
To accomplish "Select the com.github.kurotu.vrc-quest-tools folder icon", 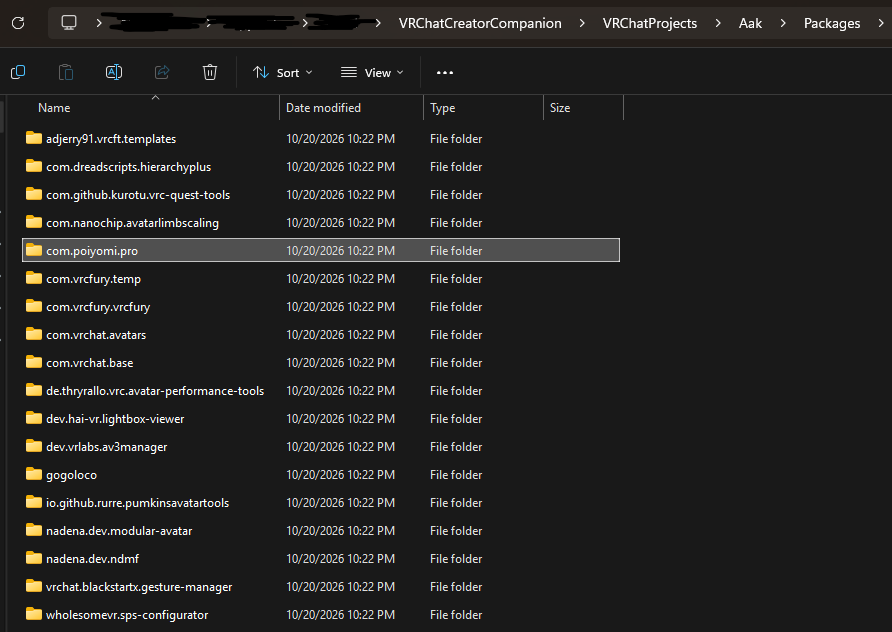I will pos(34,194).
